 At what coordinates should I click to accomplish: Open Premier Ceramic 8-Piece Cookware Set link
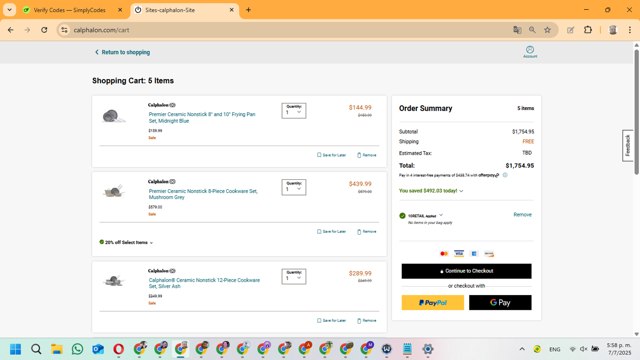click(203, 194)
